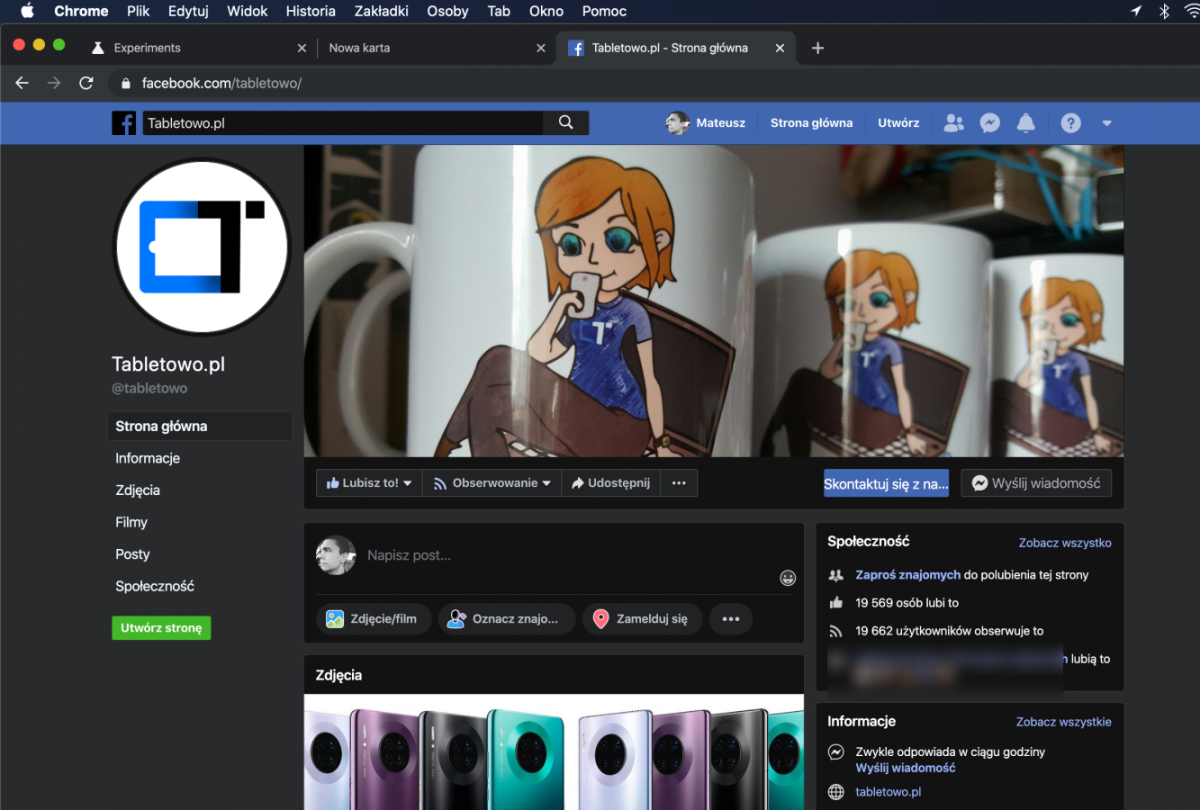Open Zdjęcia in left sidebar
1200x810 pixels.
(x=137, y=490)
